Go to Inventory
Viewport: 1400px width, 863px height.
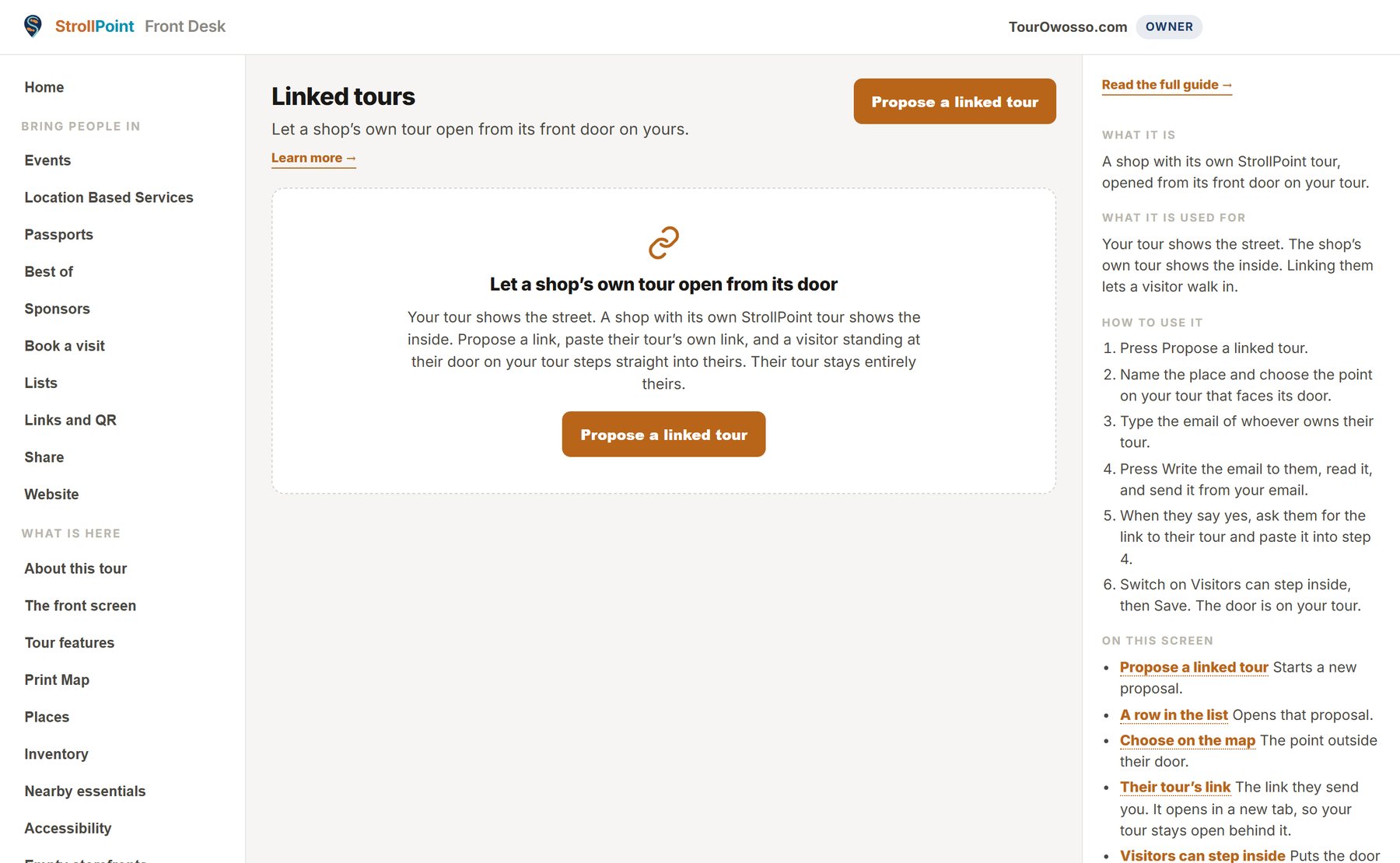56,754
